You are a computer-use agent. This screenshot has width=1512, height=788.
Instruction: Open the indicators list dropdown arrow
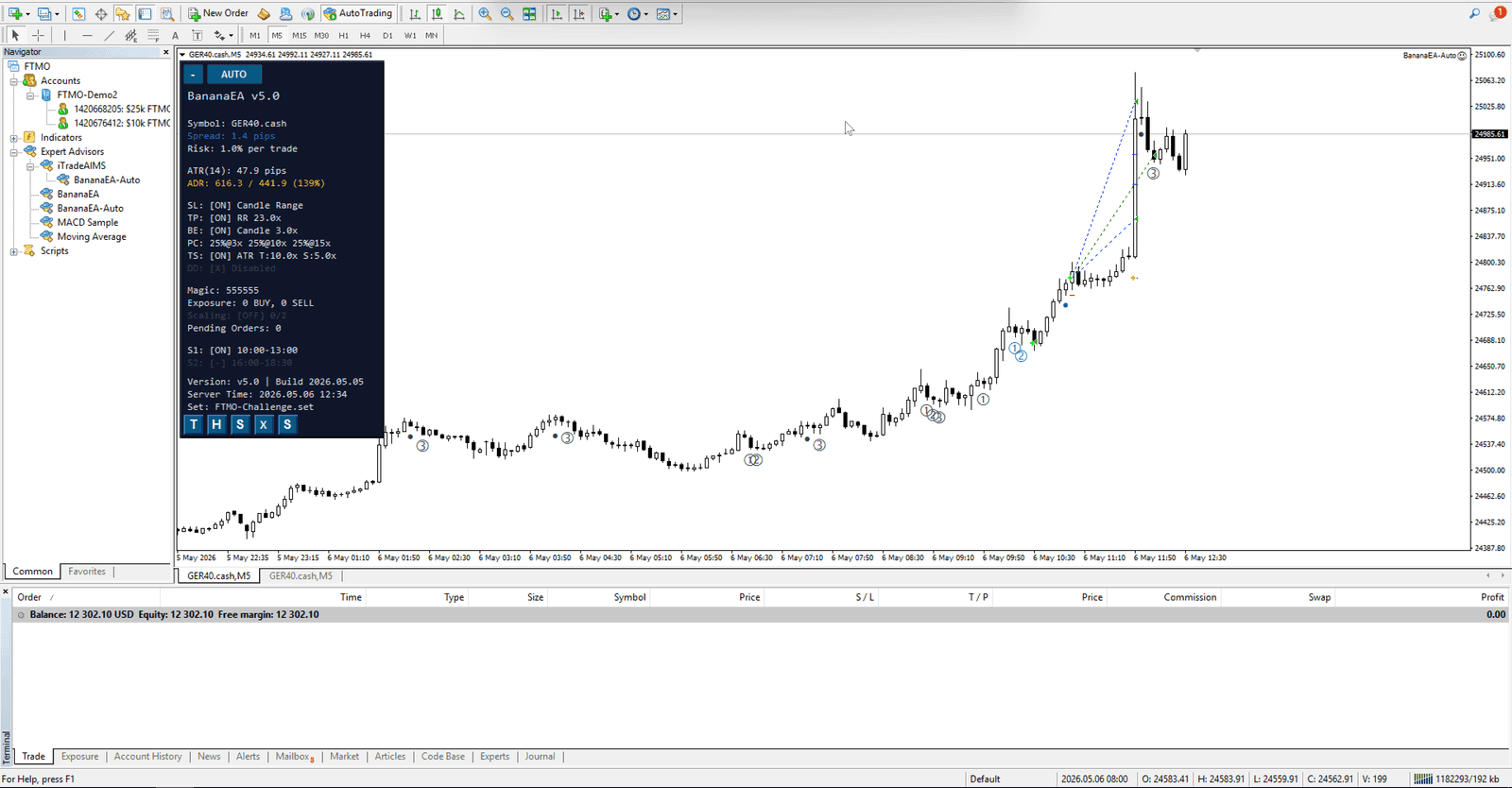coord(618,14)
